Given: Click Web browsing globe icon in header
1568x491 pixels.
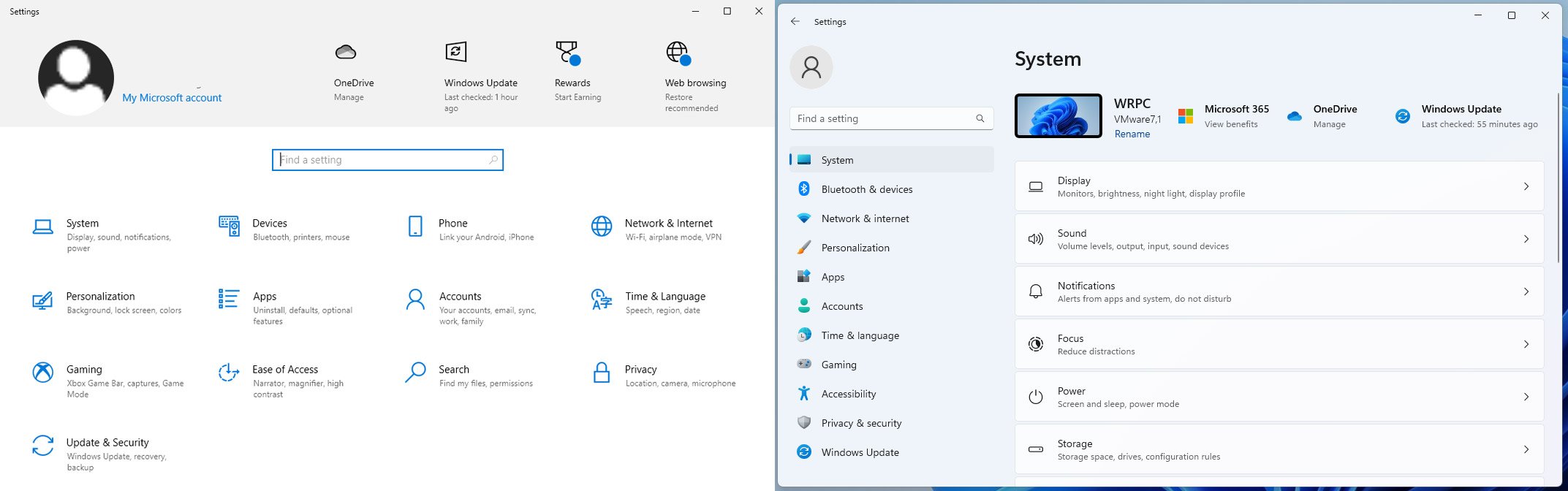Looking at the screenshot, I should pos(678,53).
